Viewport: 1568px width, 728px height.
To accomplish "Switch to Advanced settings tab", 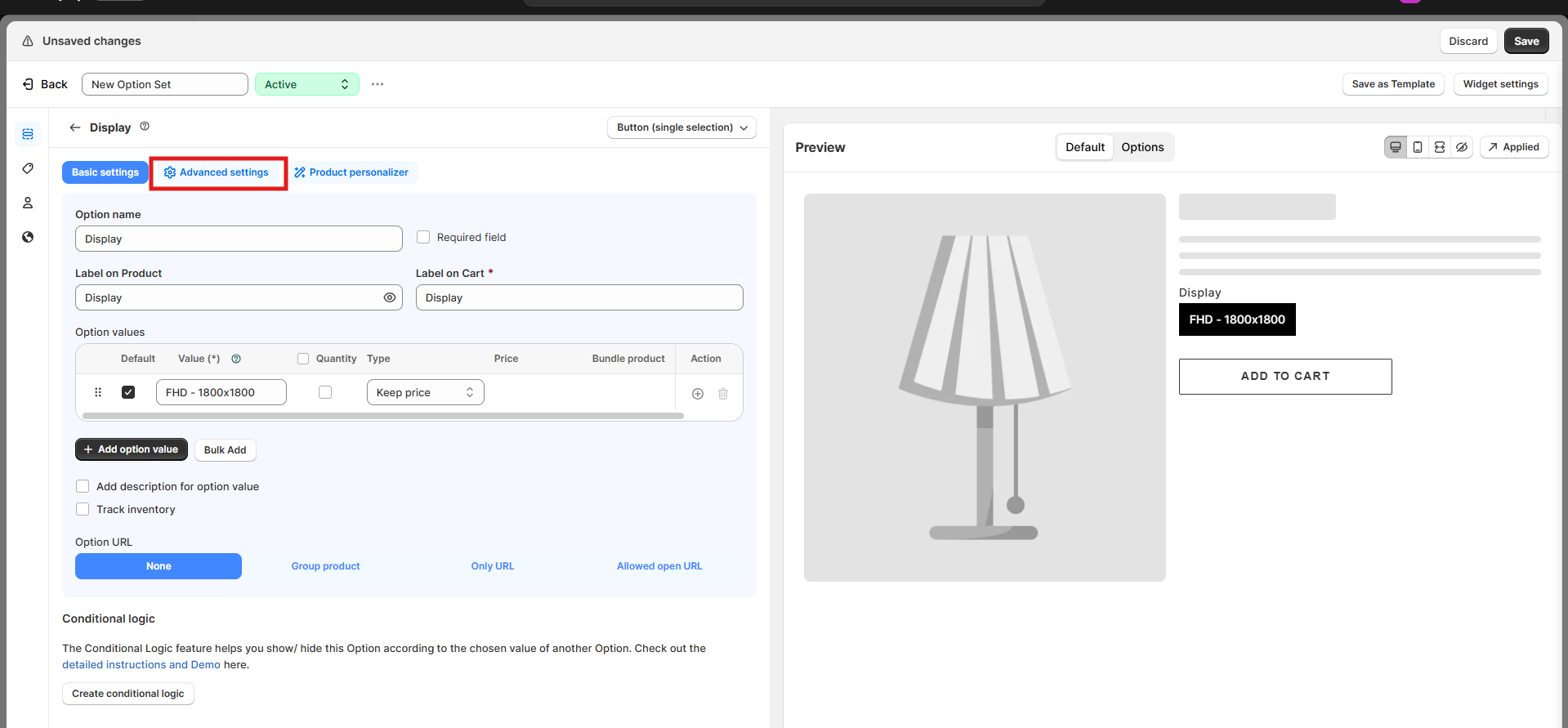I will 217,172.
